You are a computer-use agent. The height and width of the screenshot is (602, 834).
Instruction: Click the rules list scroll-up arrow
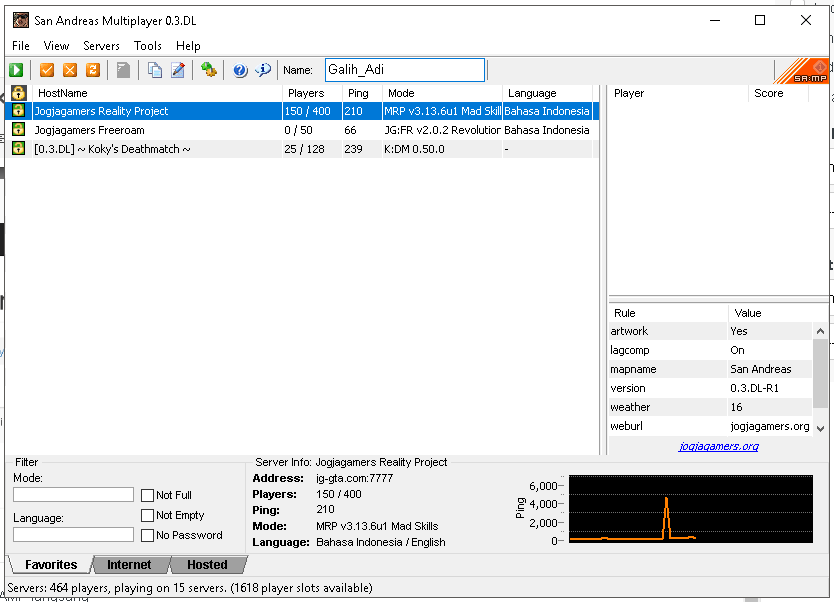pyautogui.click(x=820, y=331)
